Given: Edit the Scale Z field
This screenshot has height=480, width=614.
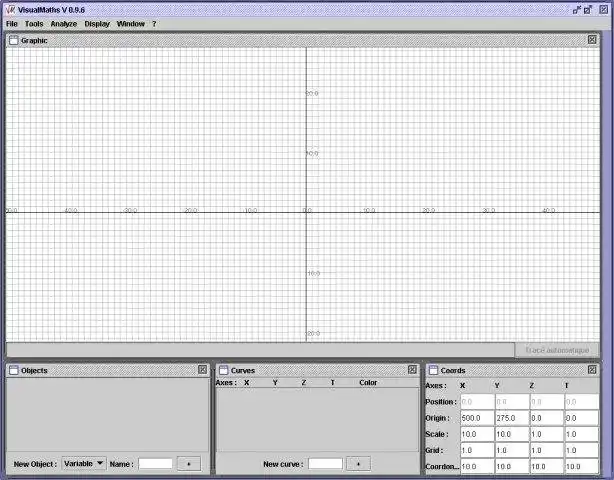Looking at the screenshot, I should click(x=547, y=434).
